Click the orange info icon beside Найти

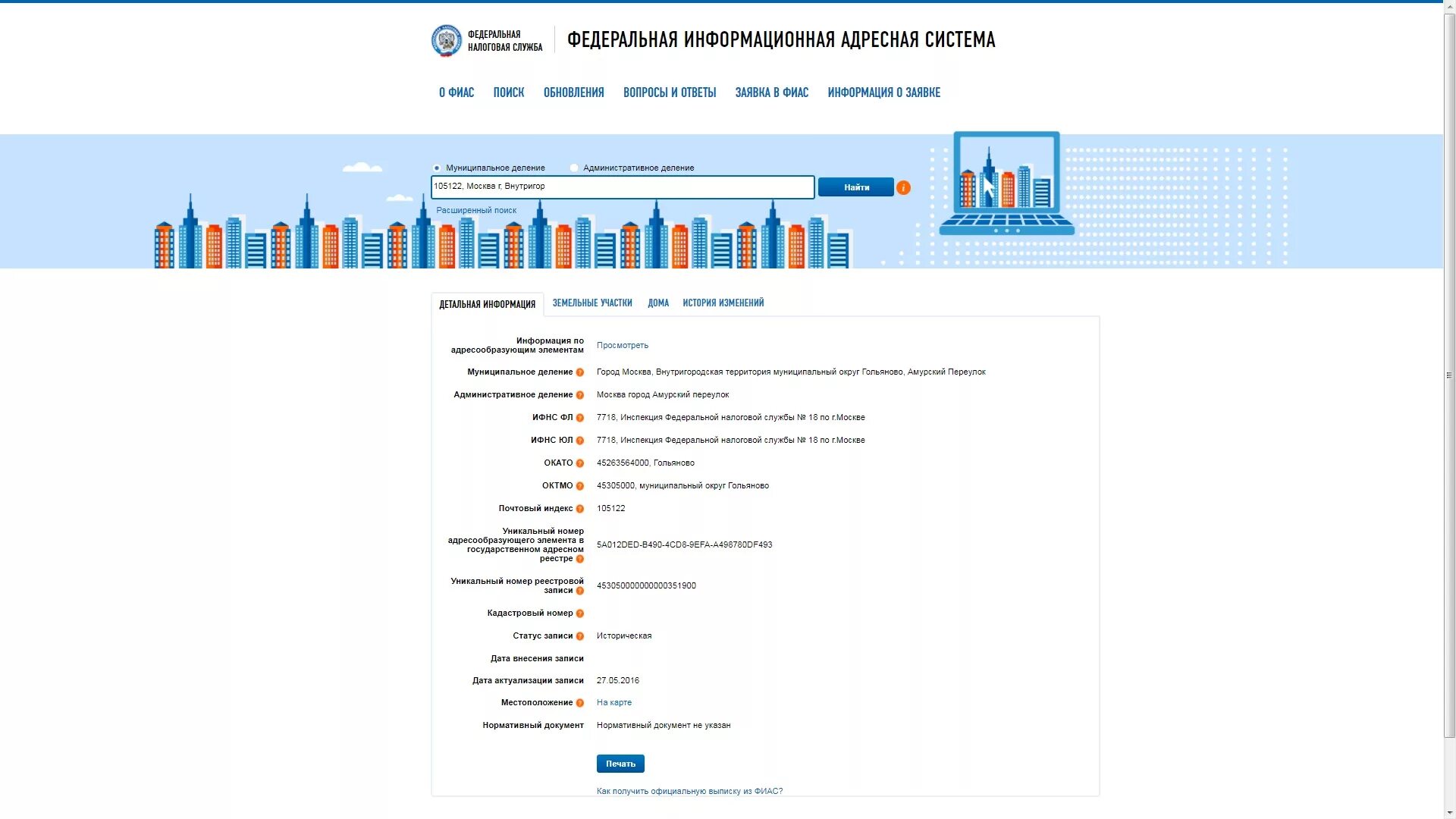coord(903,187)
